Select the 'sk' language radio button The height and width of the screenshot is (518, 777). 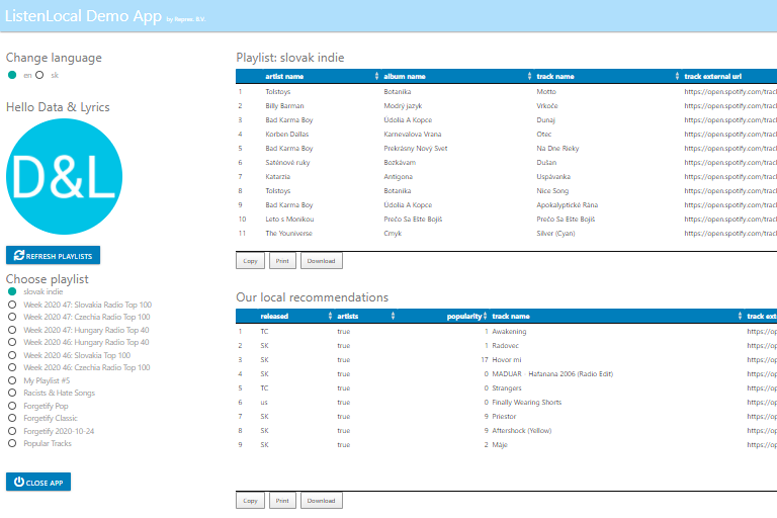coord(40,75)
